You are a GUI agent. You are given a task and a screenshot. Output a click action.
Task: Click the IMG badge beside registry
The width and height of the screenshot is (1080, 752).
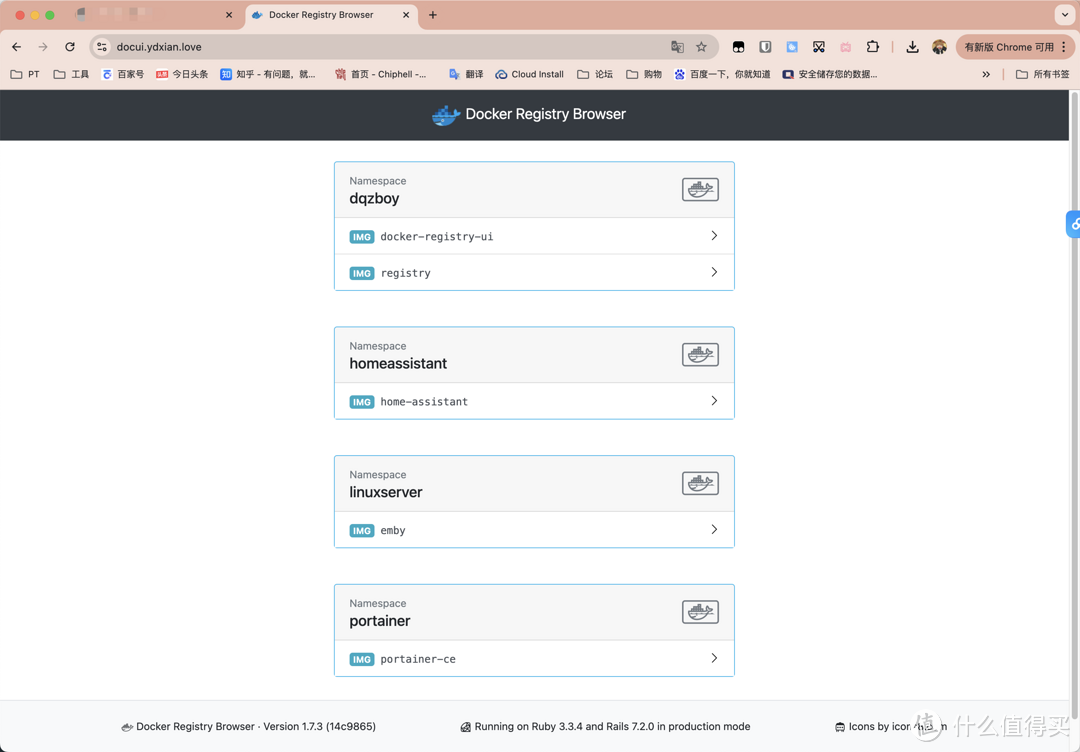tap(362, 273)
